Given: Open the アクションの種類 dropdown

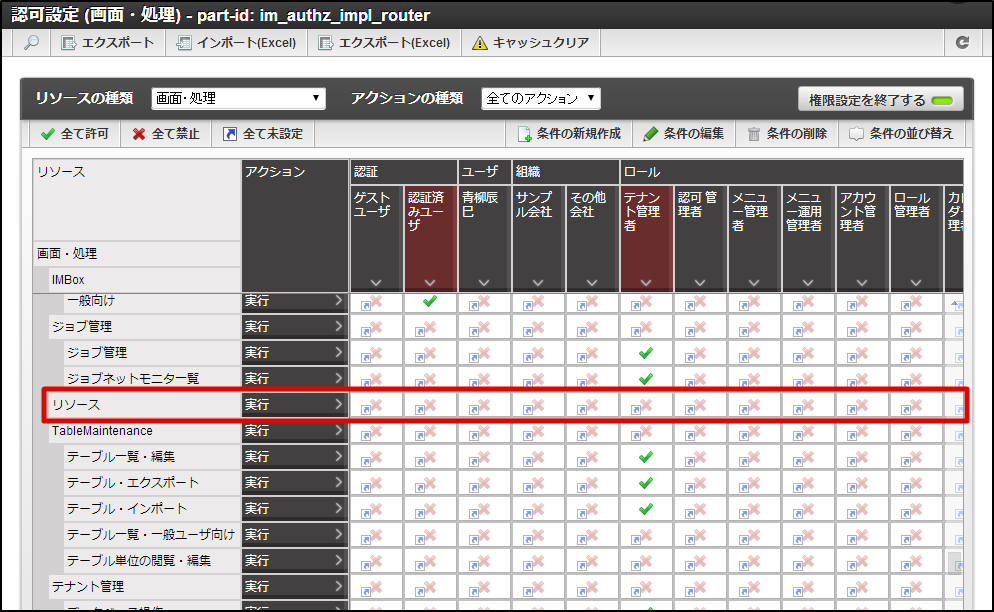Looking at the screenshot, I should coord(540,98).
